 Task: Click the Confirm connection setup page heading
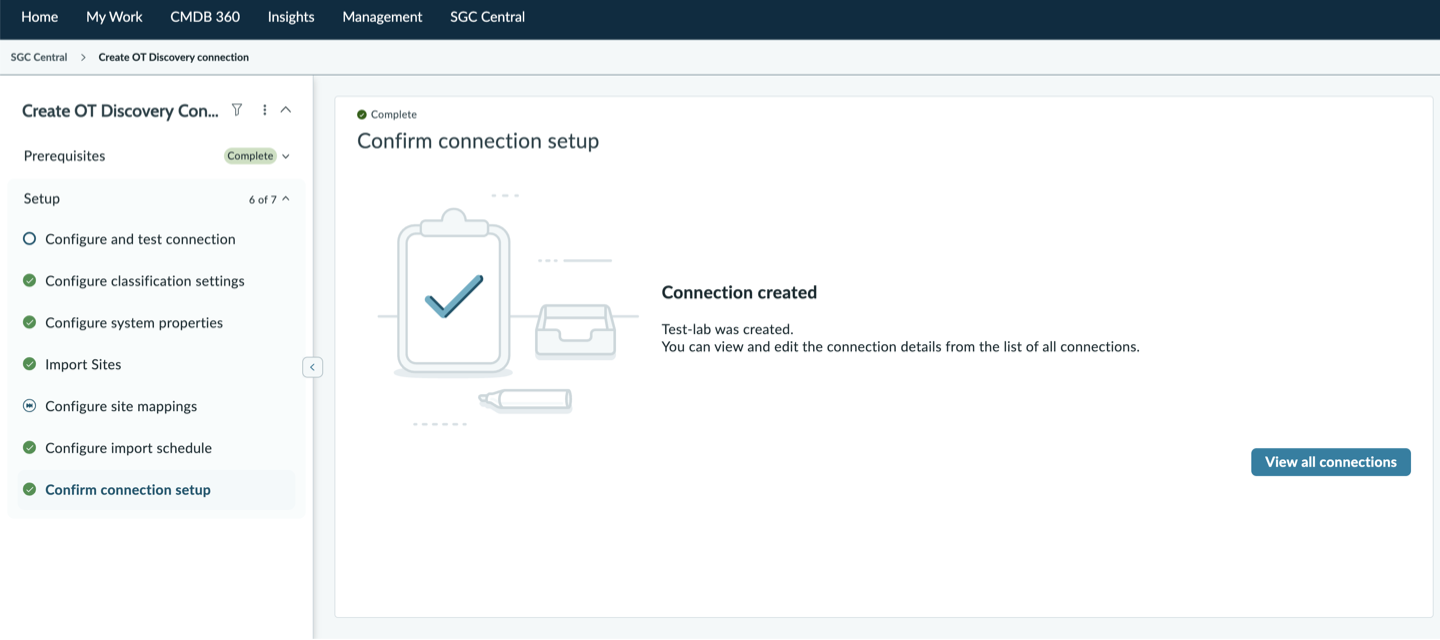pyautogui.click(x=478, y=141)
